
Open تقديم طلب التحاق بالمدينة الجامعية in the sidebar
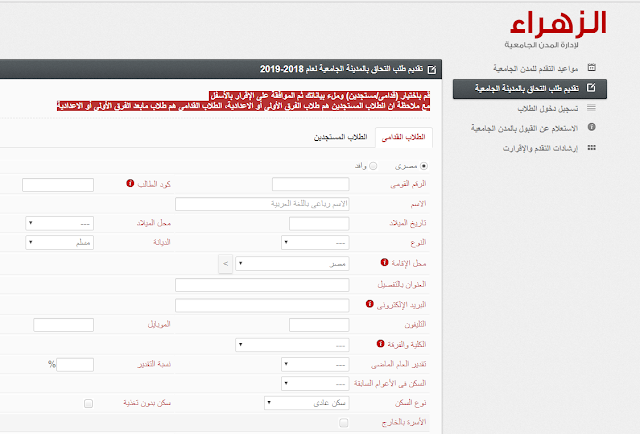[530, 89]
